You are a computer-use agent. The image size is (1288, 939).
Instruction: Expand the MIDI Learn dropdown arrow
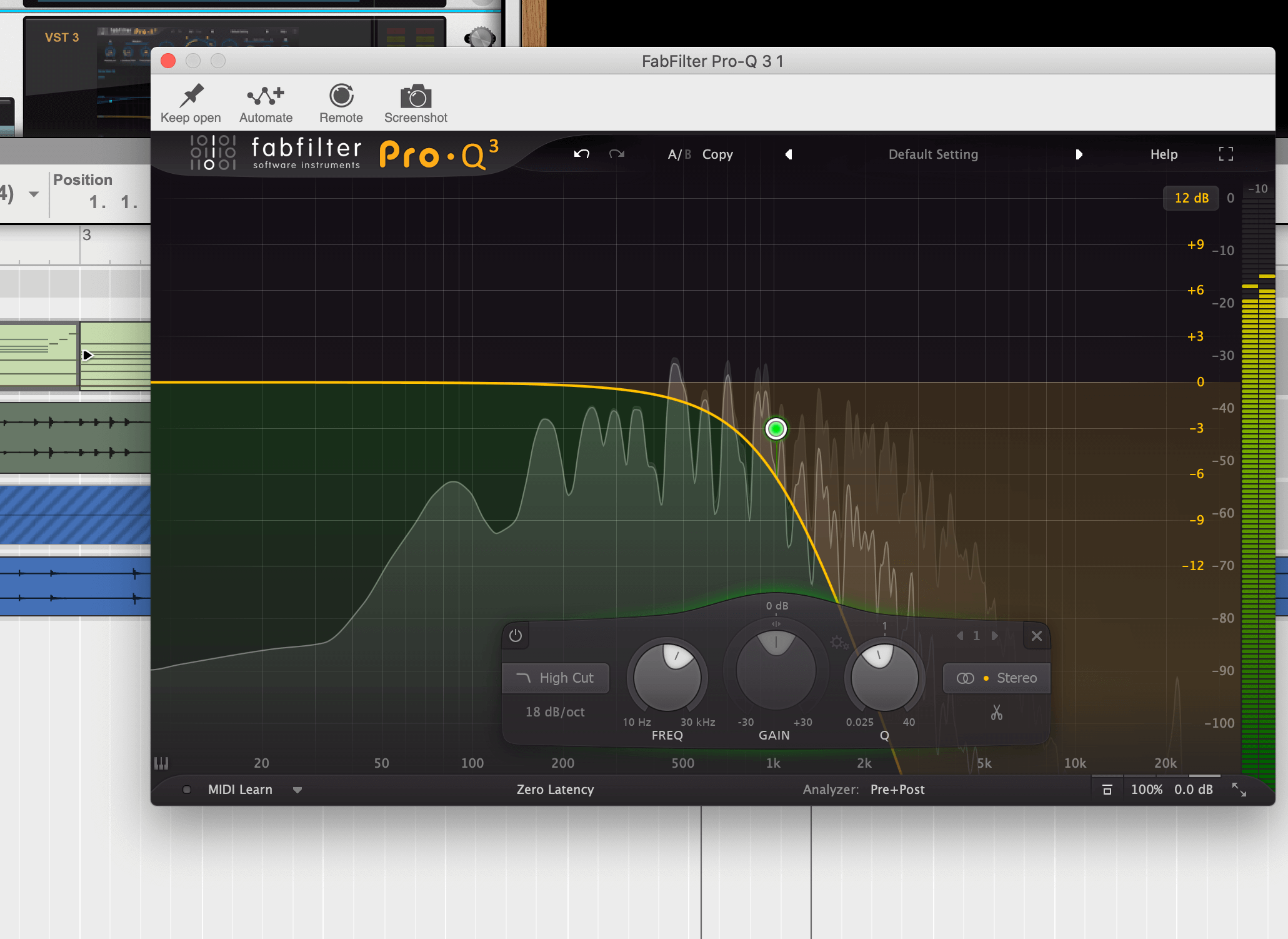[297, 790]
